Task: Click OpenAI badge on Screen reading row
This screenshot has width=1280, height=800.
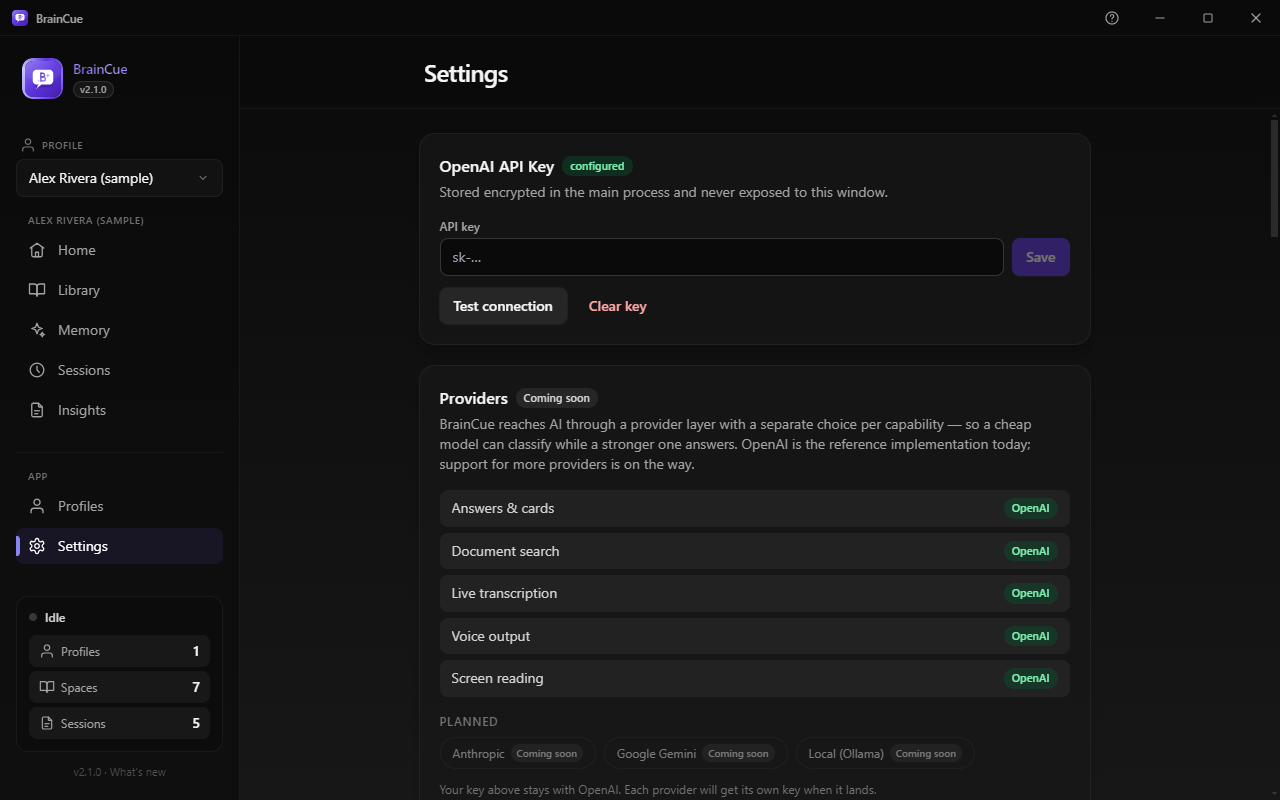Action: [1030, 678]
